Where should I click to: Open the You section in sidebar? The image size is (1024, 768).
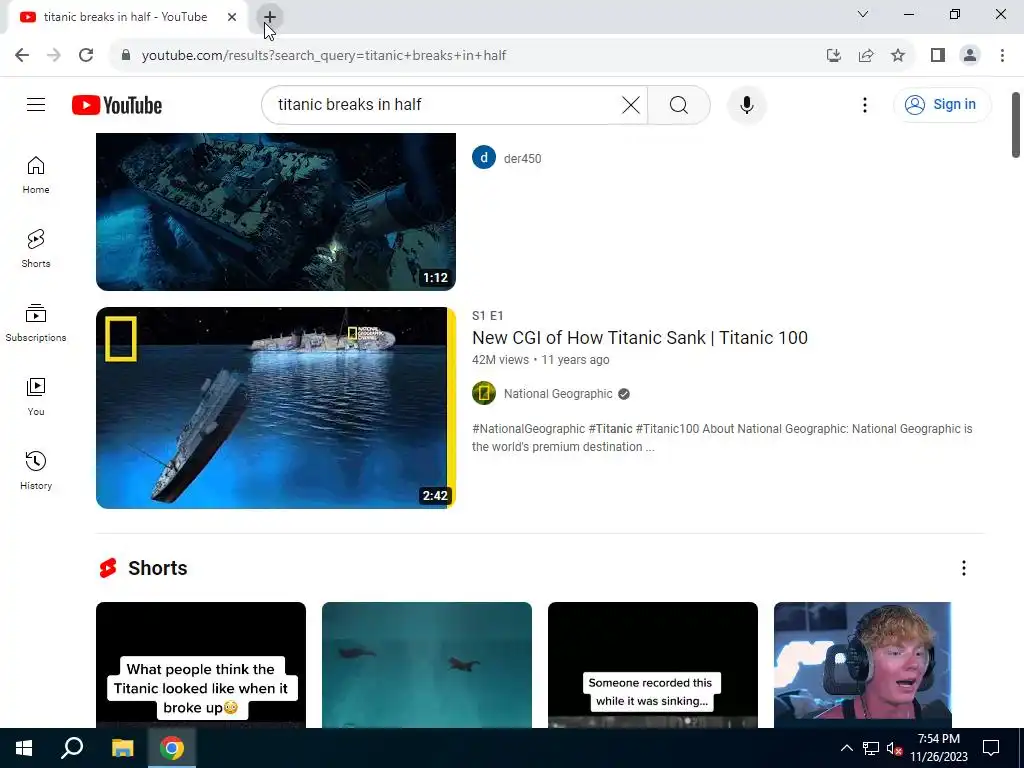click(x=36, y=396)
